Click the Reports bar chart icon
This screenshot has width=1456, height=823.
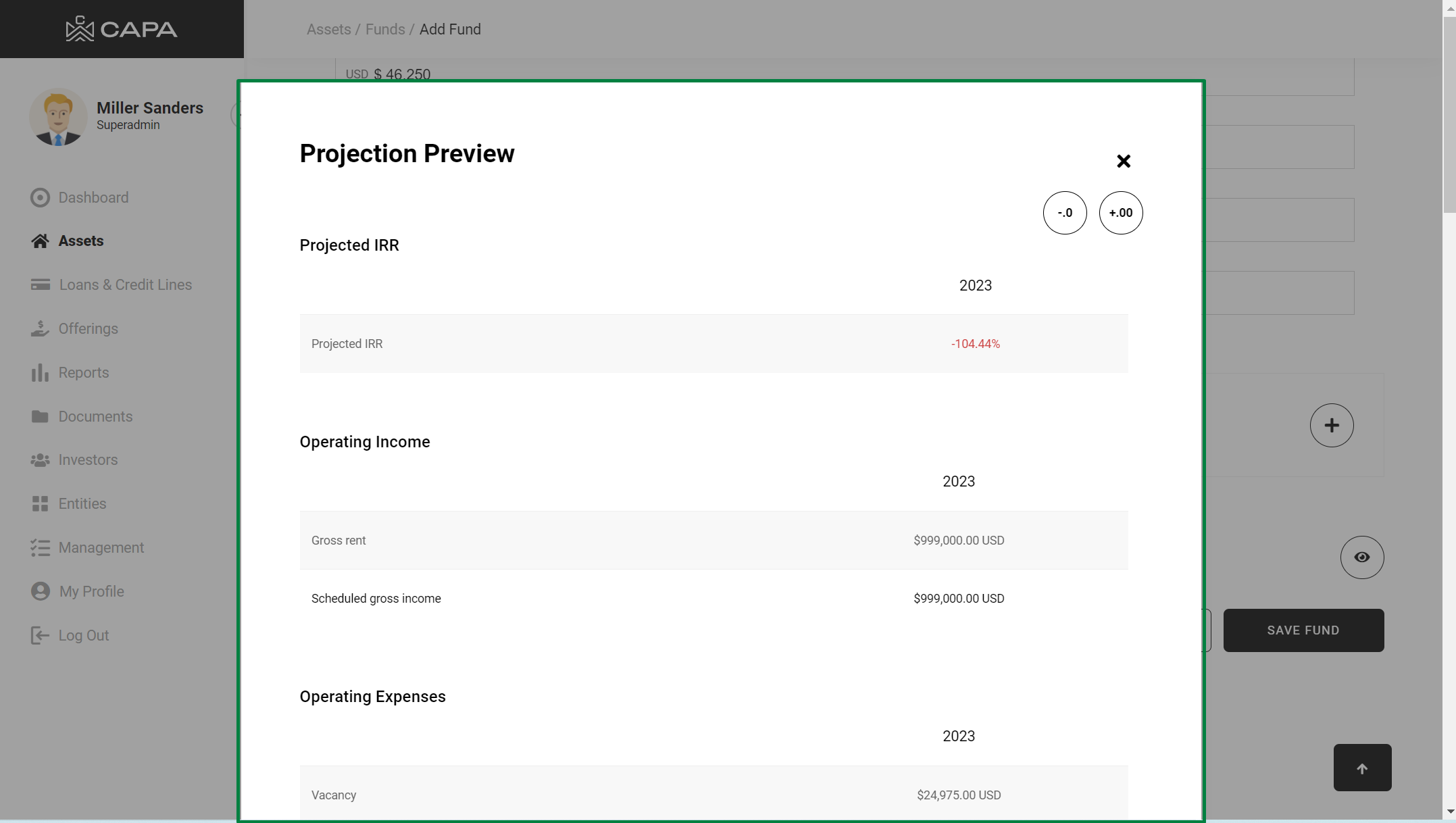[x=40, y=372]
